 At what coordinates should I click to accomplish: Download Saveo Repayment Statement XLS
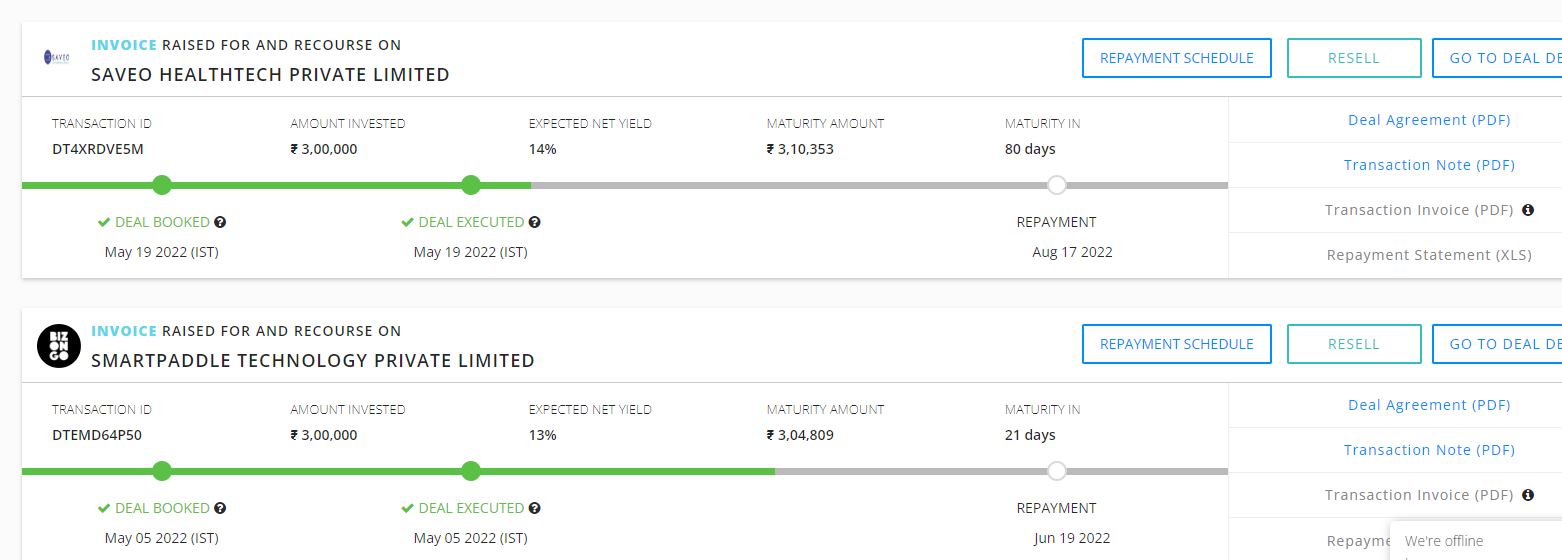tap(1429, 255)
